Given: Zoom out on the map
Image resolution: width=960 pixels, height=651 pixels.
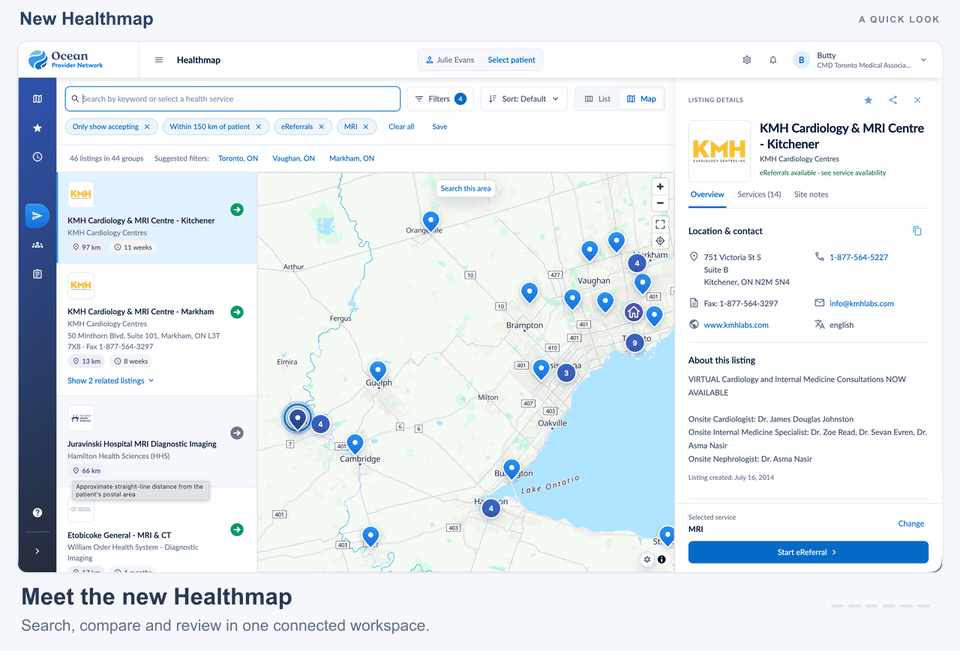Looking at the screenshot, I should point(660,203).
